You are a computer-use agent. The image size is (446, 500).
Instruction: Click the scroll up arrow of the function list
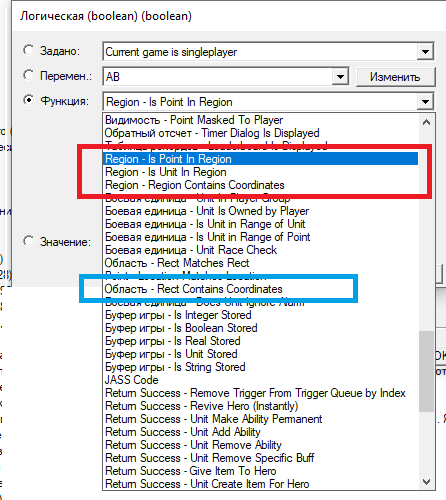(x=426, y=122)
